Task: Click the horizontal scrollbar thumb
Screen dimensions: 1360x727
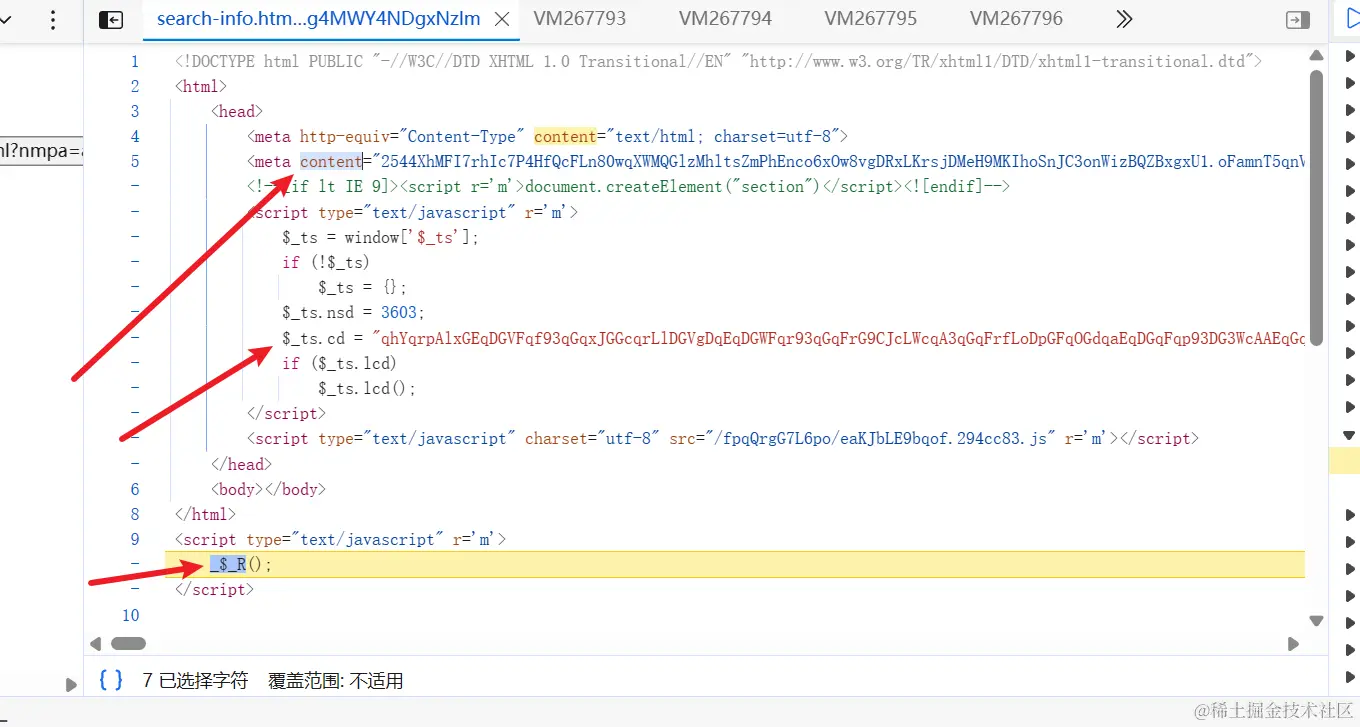Action: point(128,644)
